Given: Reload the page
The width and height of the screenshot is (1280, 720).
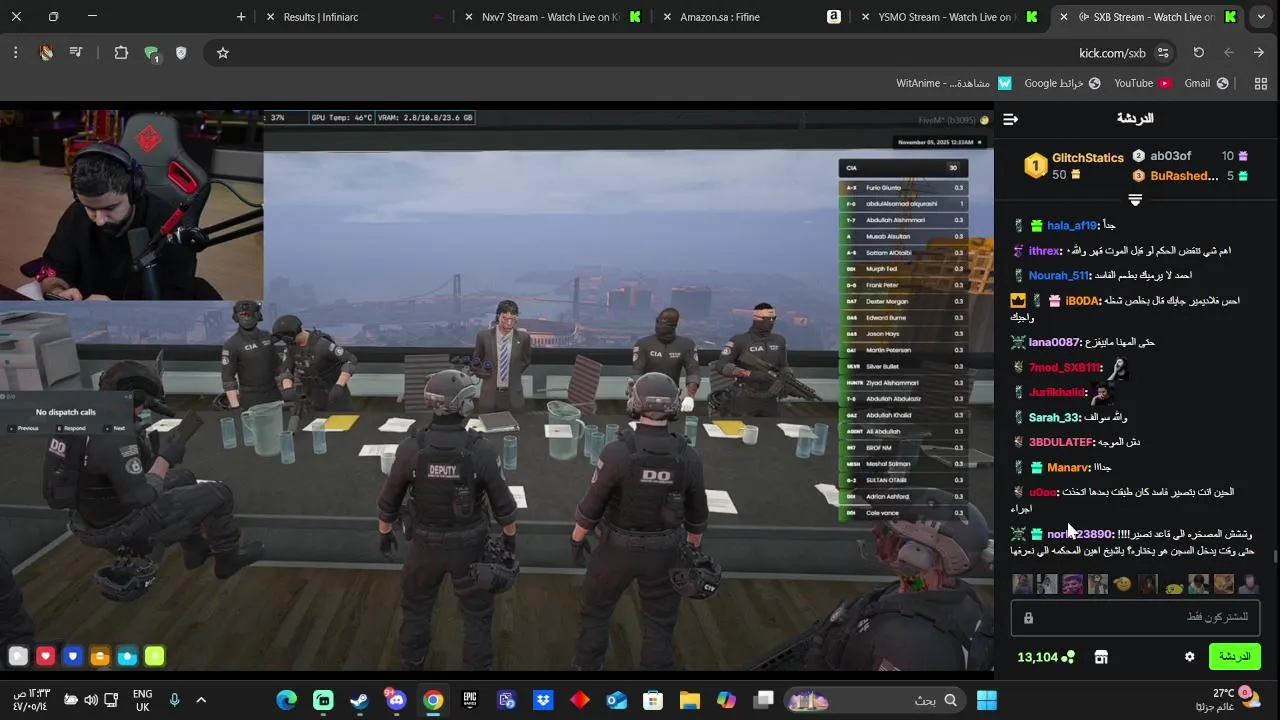Looking at the screenshot, I should click(x=1199, y=53).
